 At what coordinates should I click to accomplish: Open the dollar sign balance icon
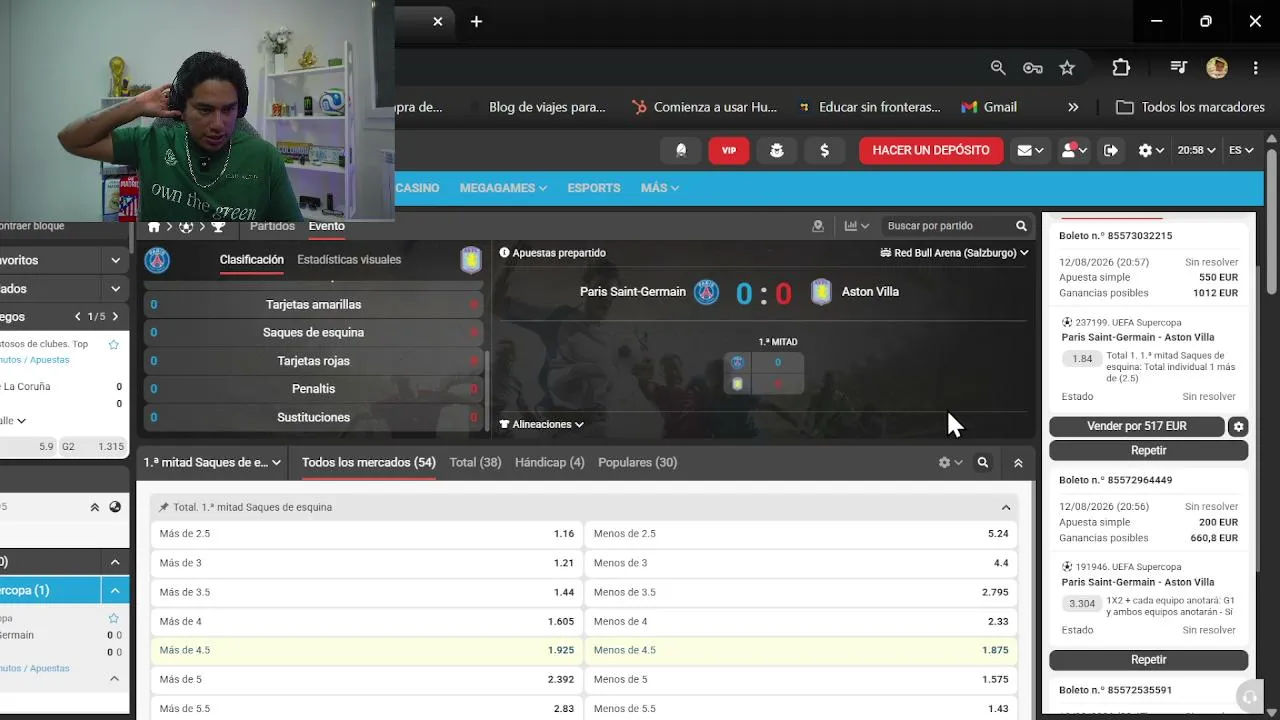tap(825, 150)
